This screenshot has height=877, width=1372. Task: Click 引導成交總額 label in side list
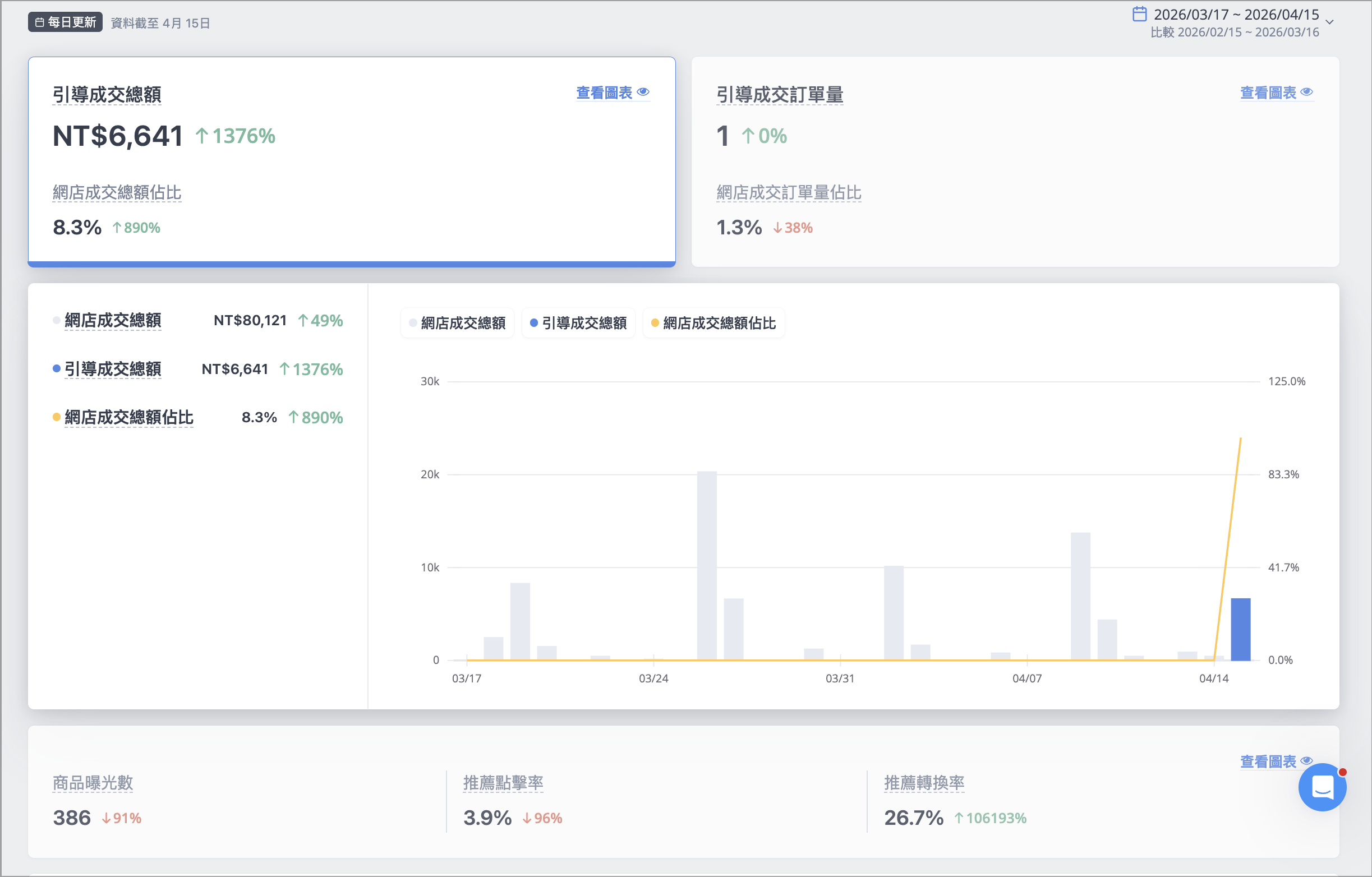[113, 369]
